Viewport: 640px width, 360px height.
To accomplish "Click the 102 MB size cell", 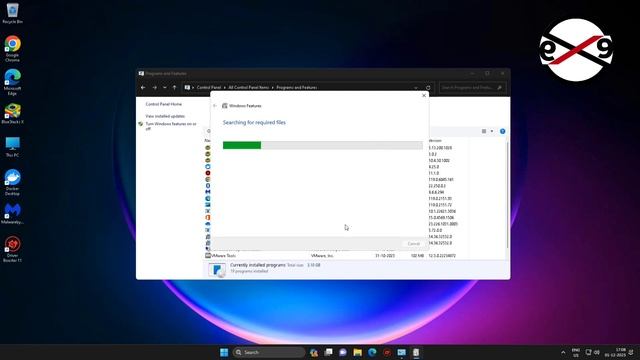I will 417,256.
